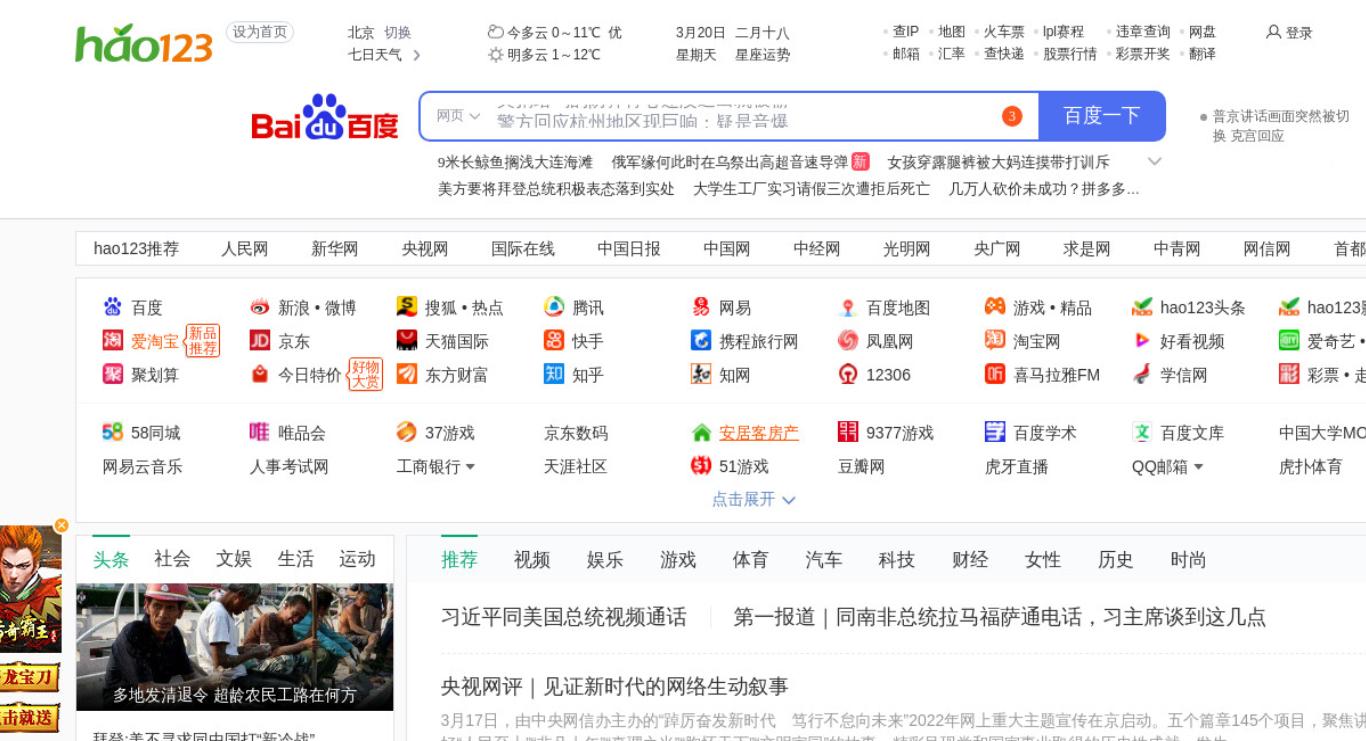
Task: Open the 天猫国际 icon link
Action: click(x=407, y=341)
